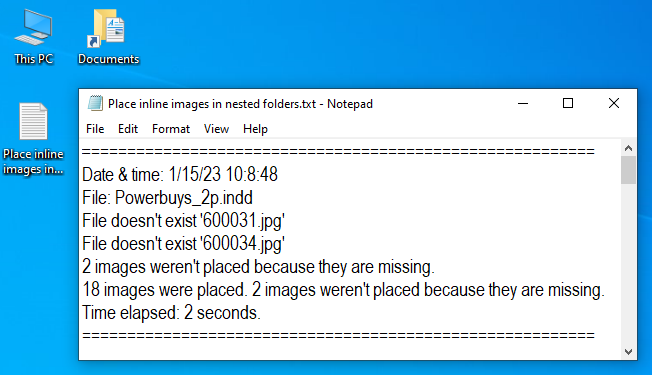Select the Documents shortcut folder icon
The width and height of the screenshot is (652, 375).
(x=109, y=37)
